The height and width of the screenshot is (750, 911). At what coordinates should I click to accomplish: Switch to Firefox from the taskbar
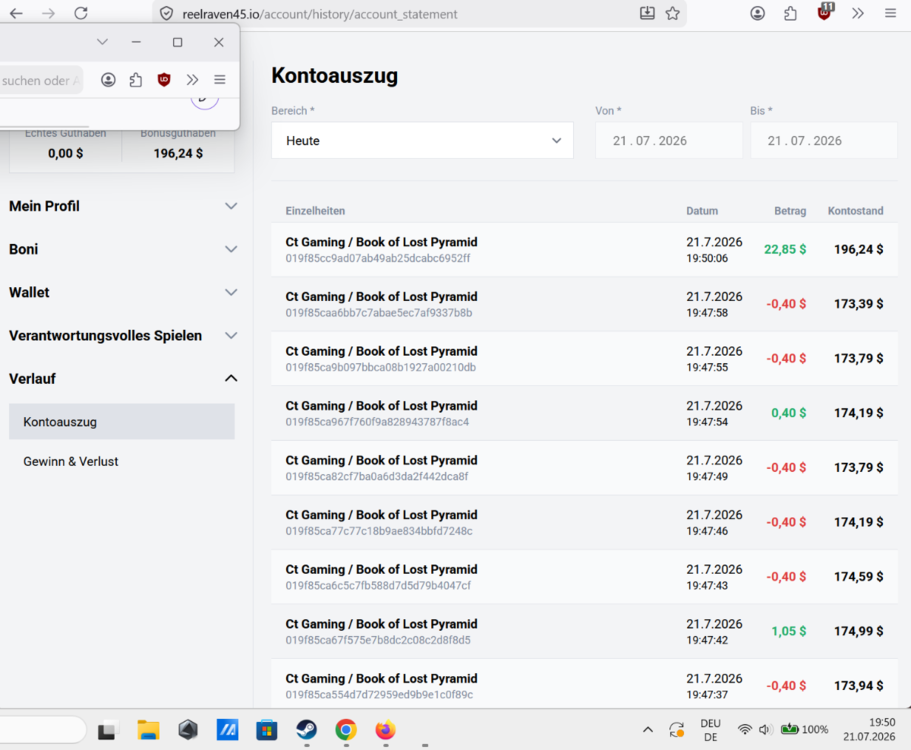point(385,730)
